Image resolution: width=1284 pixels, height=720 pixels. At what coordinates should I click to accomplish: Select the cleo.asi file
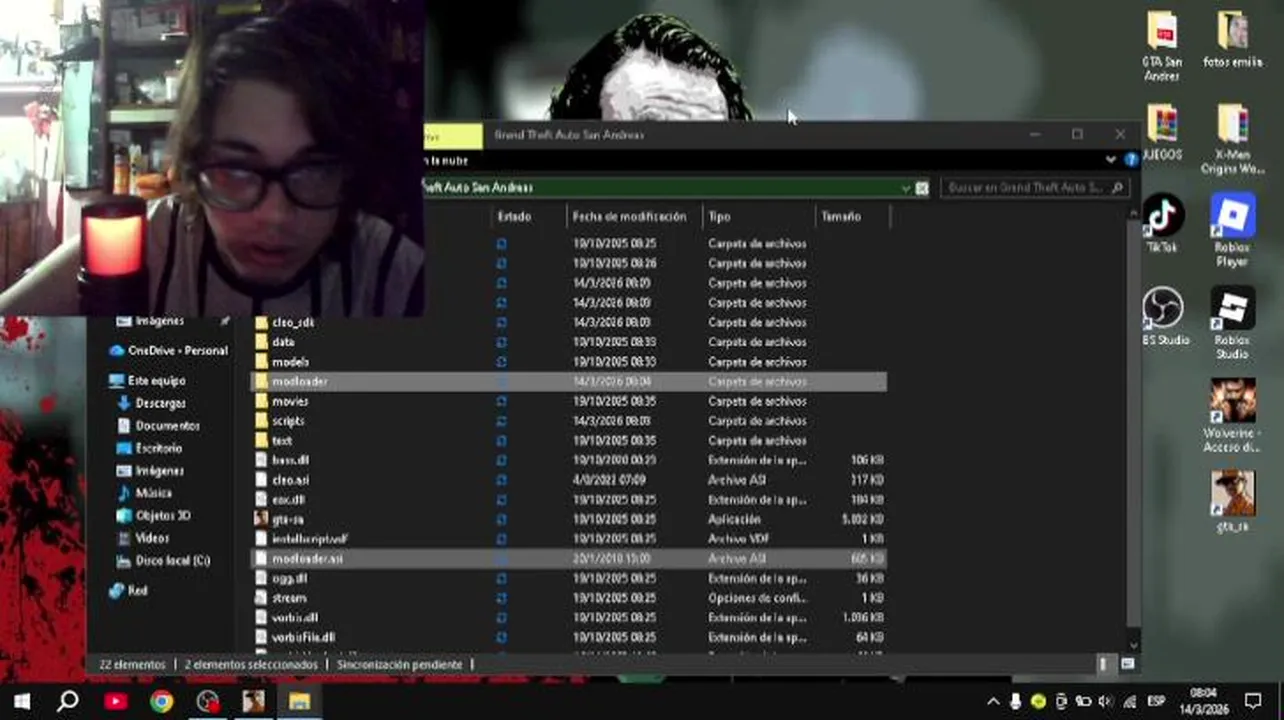pyautogui.click(x=290, y=480)
